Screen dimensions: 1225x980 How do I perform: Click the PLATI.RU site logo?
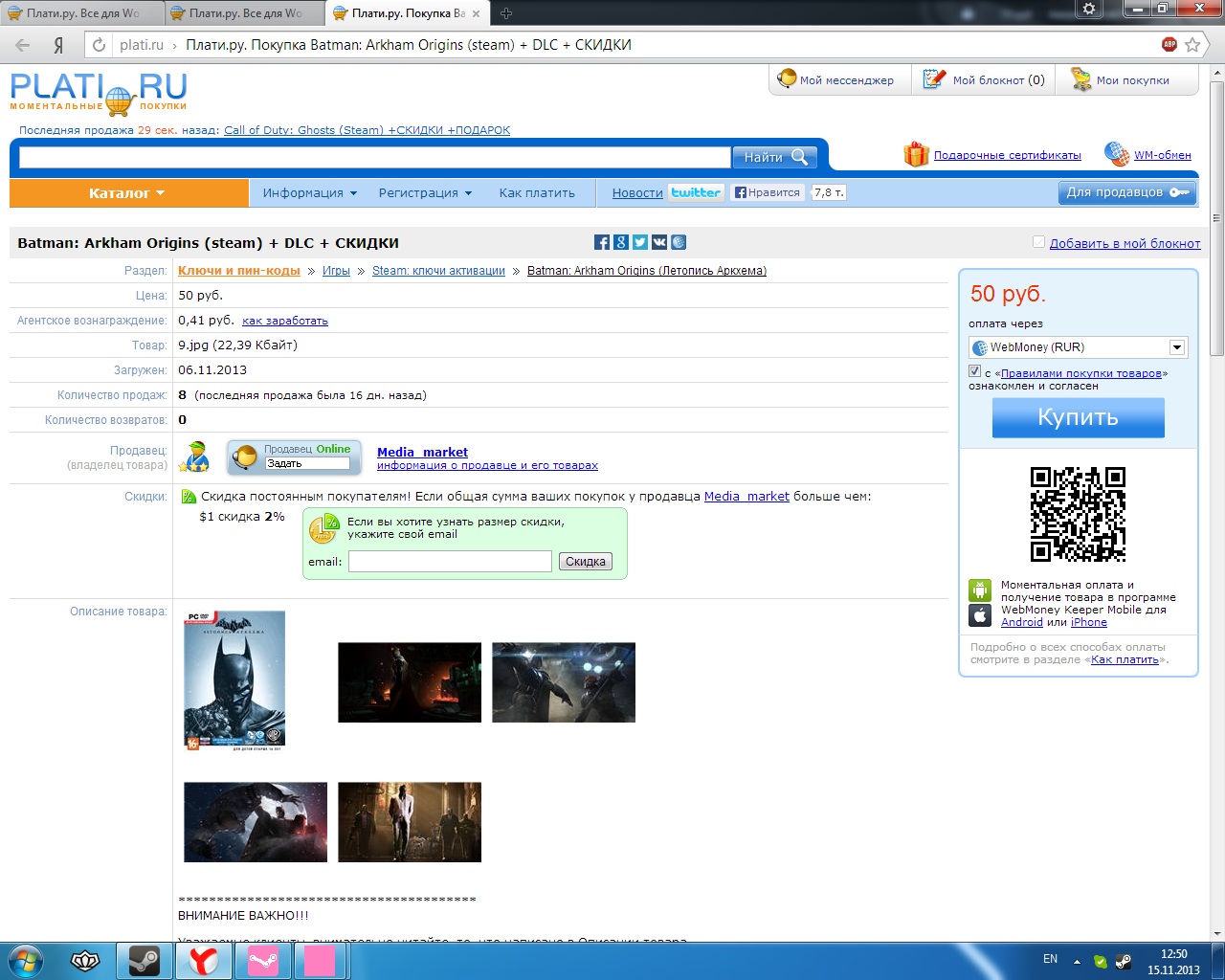(99, 94)
